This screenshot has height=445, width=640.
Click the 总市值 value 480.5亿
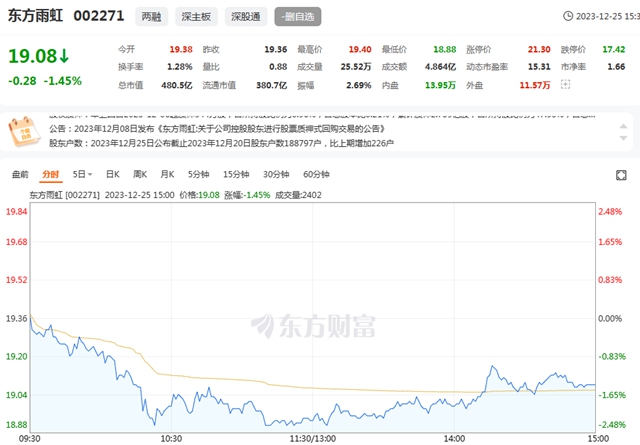pos(177,85)
